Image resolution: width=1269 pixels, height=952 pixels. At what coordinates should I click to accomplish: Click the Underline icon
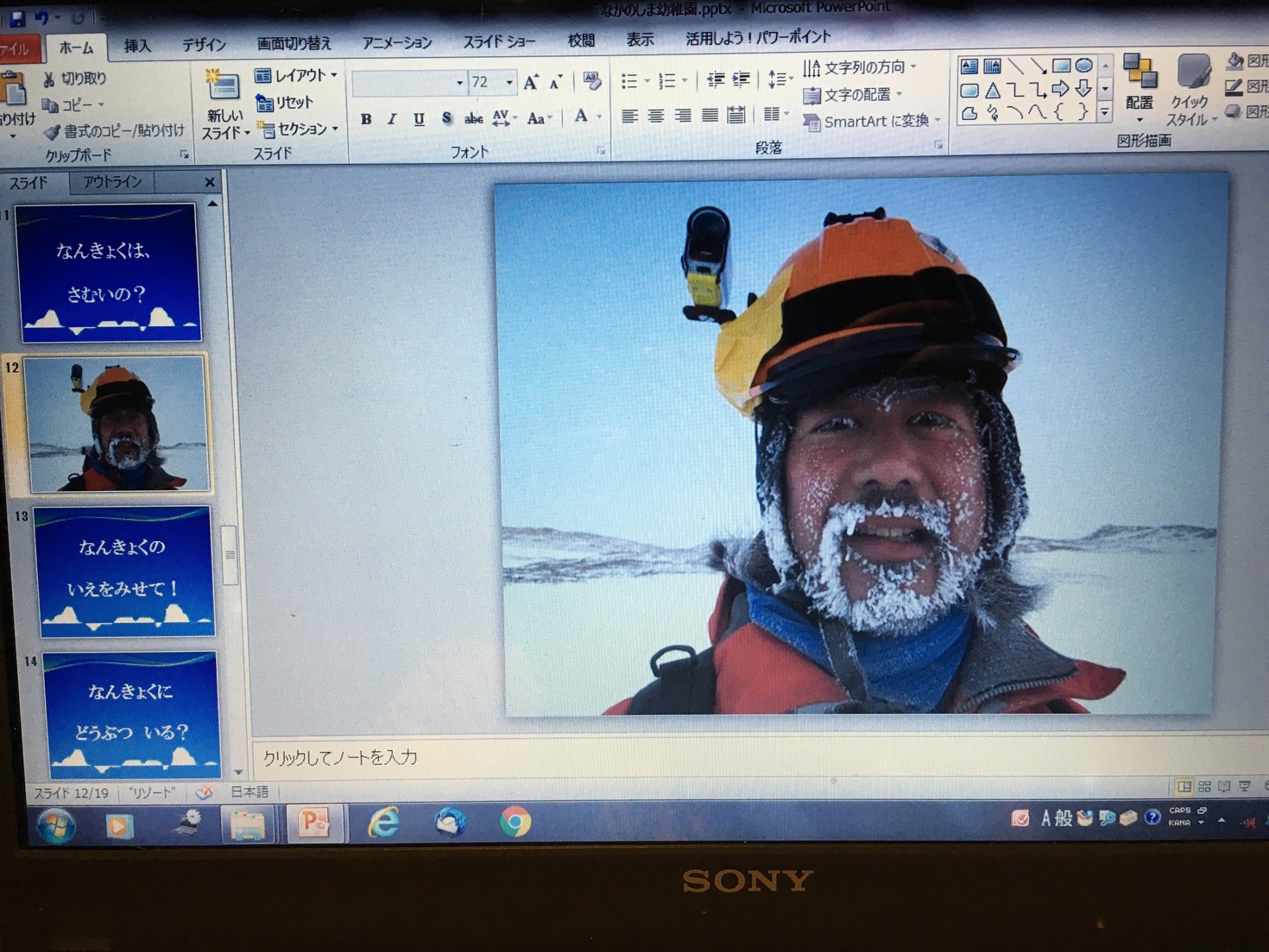(419, 119)
